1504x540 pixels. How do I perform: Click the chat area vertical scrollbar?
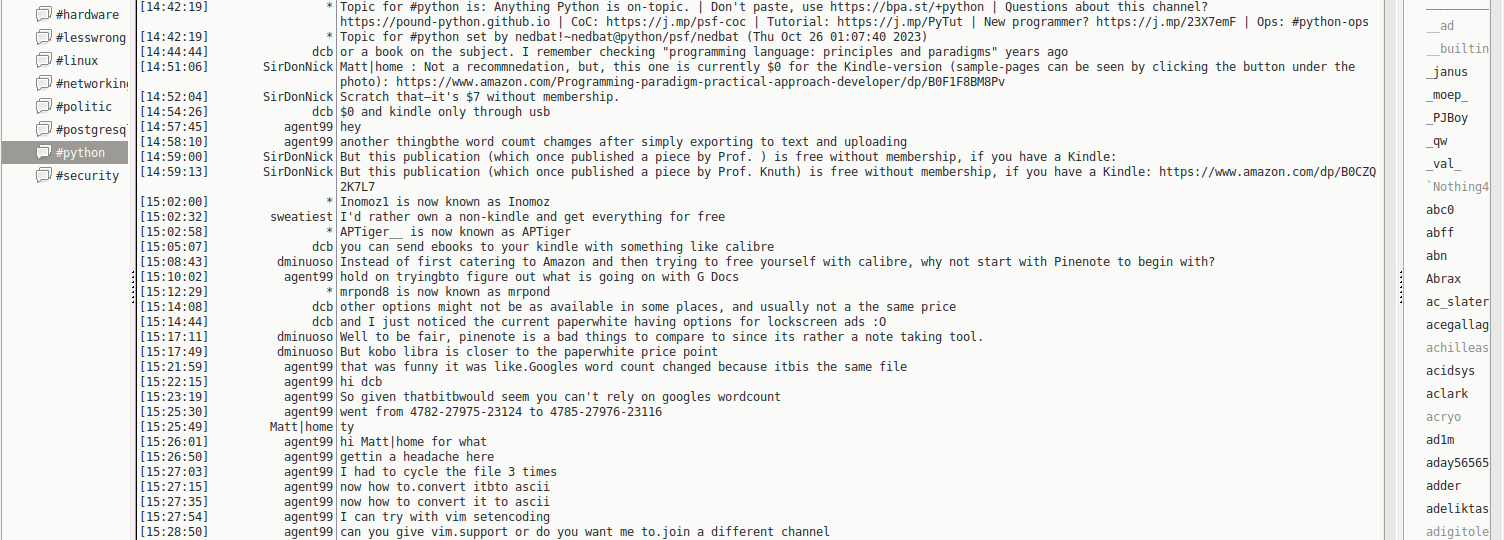(x=1391, y=270)
